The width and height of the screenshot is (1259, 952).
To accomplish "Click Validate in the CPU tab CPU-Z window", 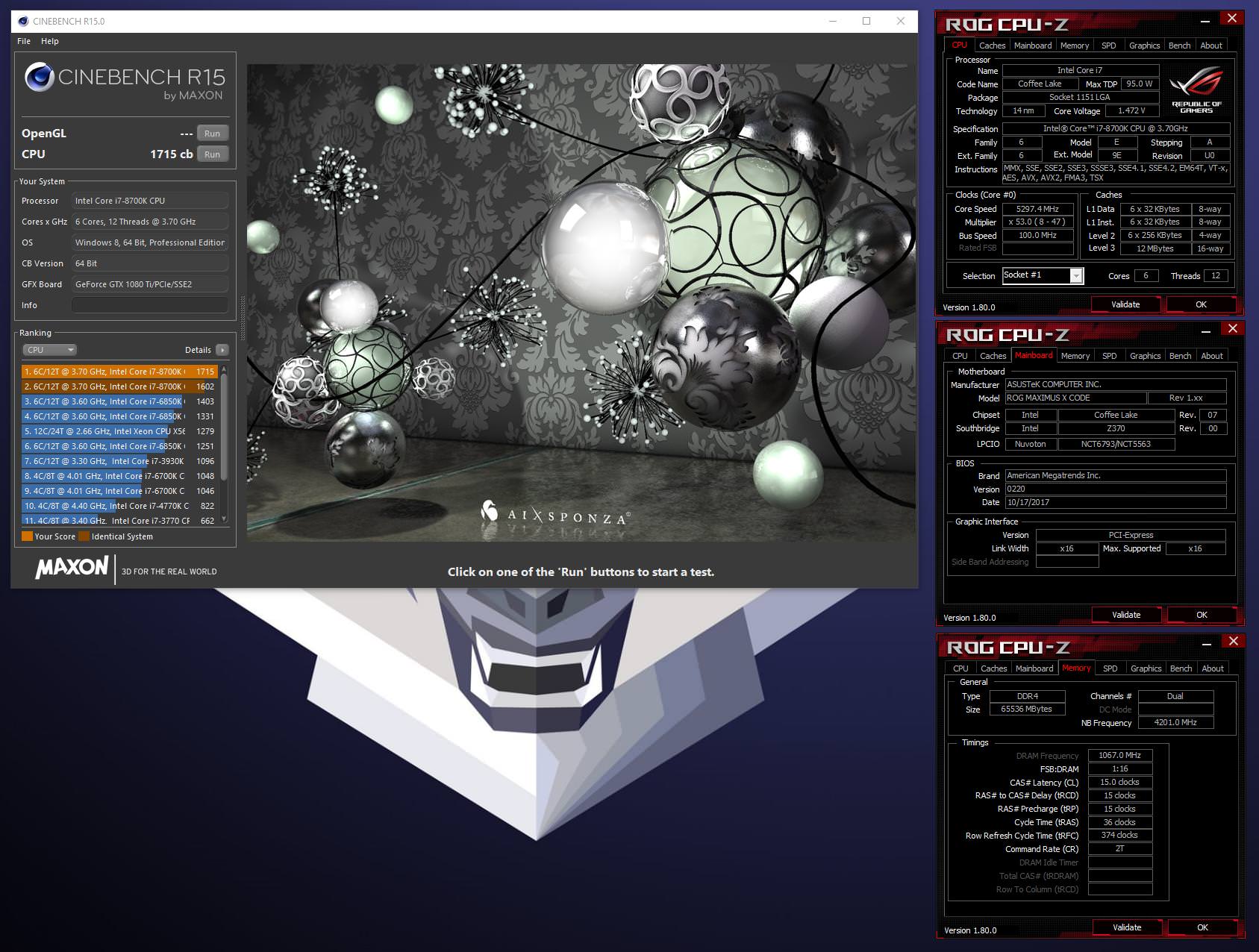I will (x=1125, y=304).
